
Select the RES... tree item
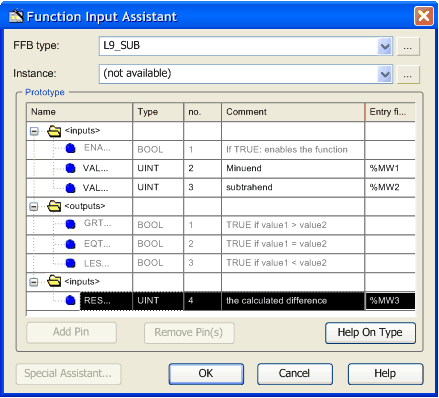[x=97, y=301]
